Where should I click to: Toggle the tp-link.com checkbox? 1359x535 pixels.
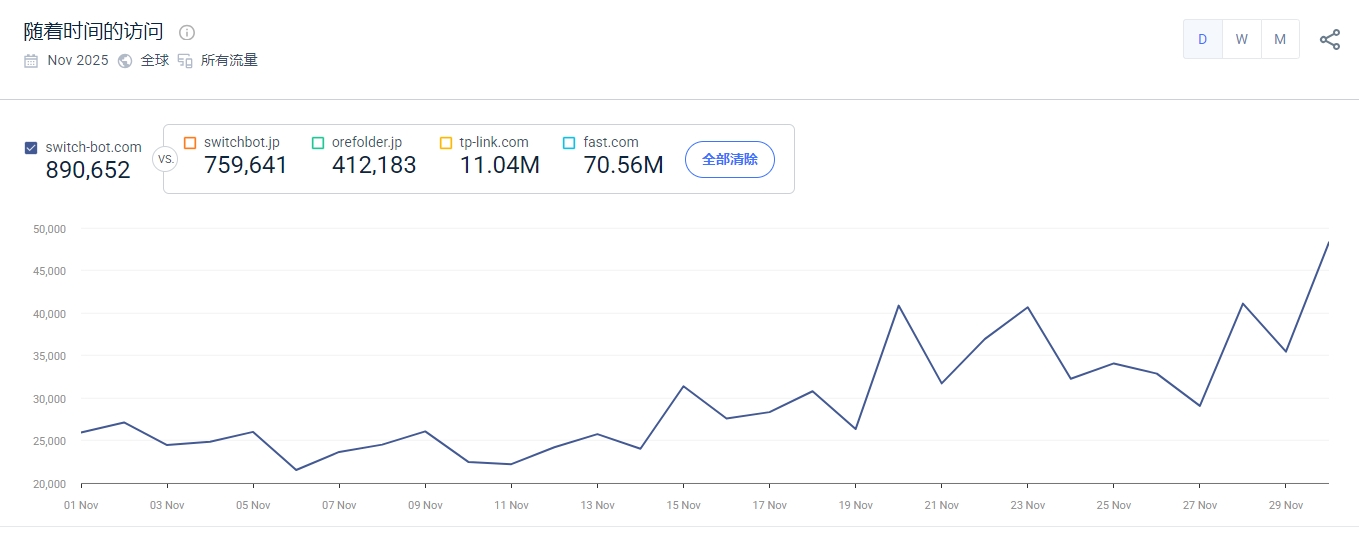(446, 143)
